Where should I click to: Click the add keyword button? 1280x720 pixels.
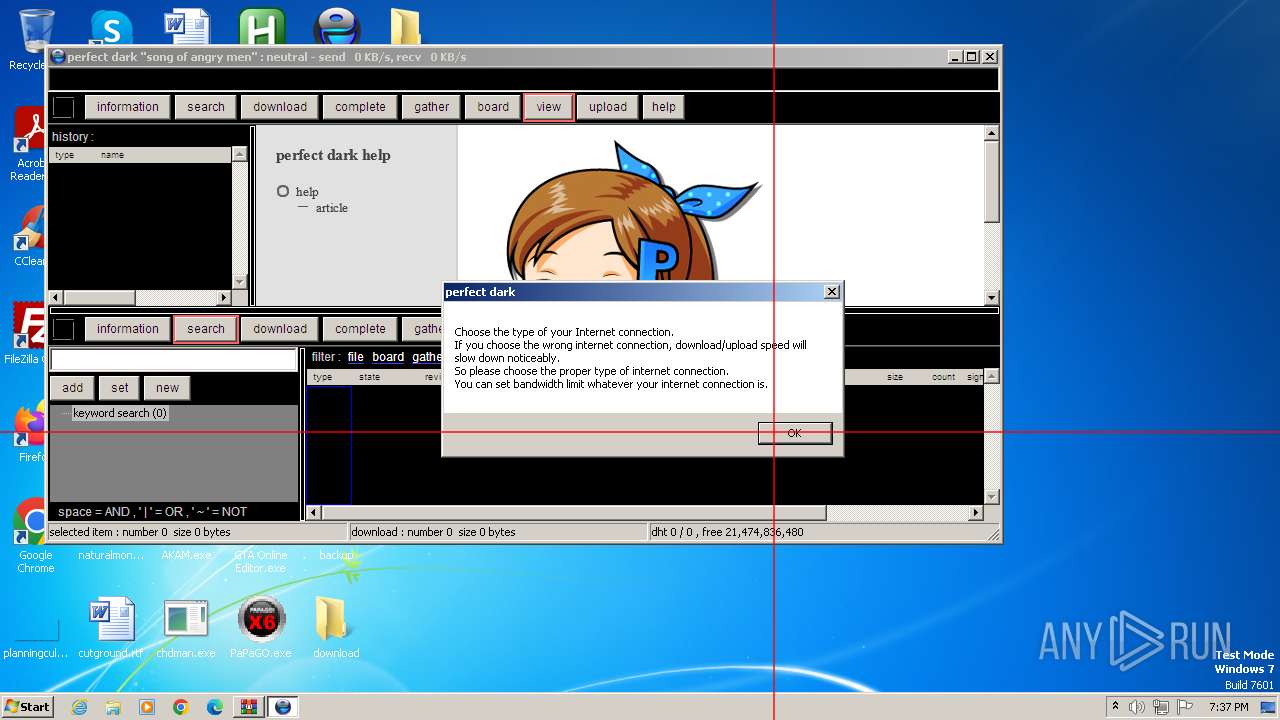pos(73,388)
